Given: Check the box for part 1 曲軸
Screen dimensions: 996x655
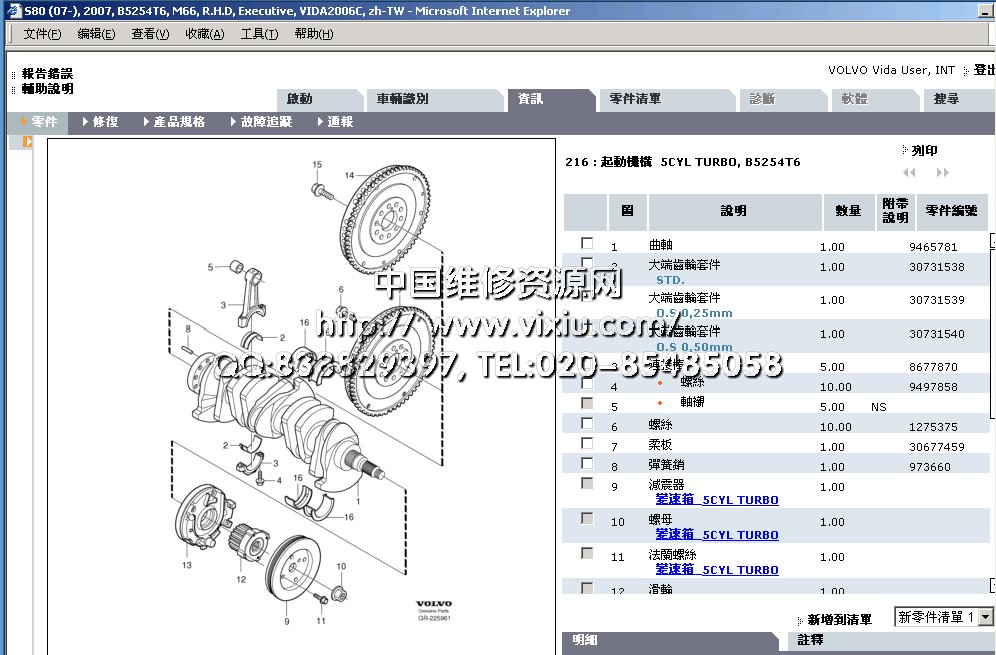Looking at the screenshot, I should pyautogui.click(x=587, y=243).
